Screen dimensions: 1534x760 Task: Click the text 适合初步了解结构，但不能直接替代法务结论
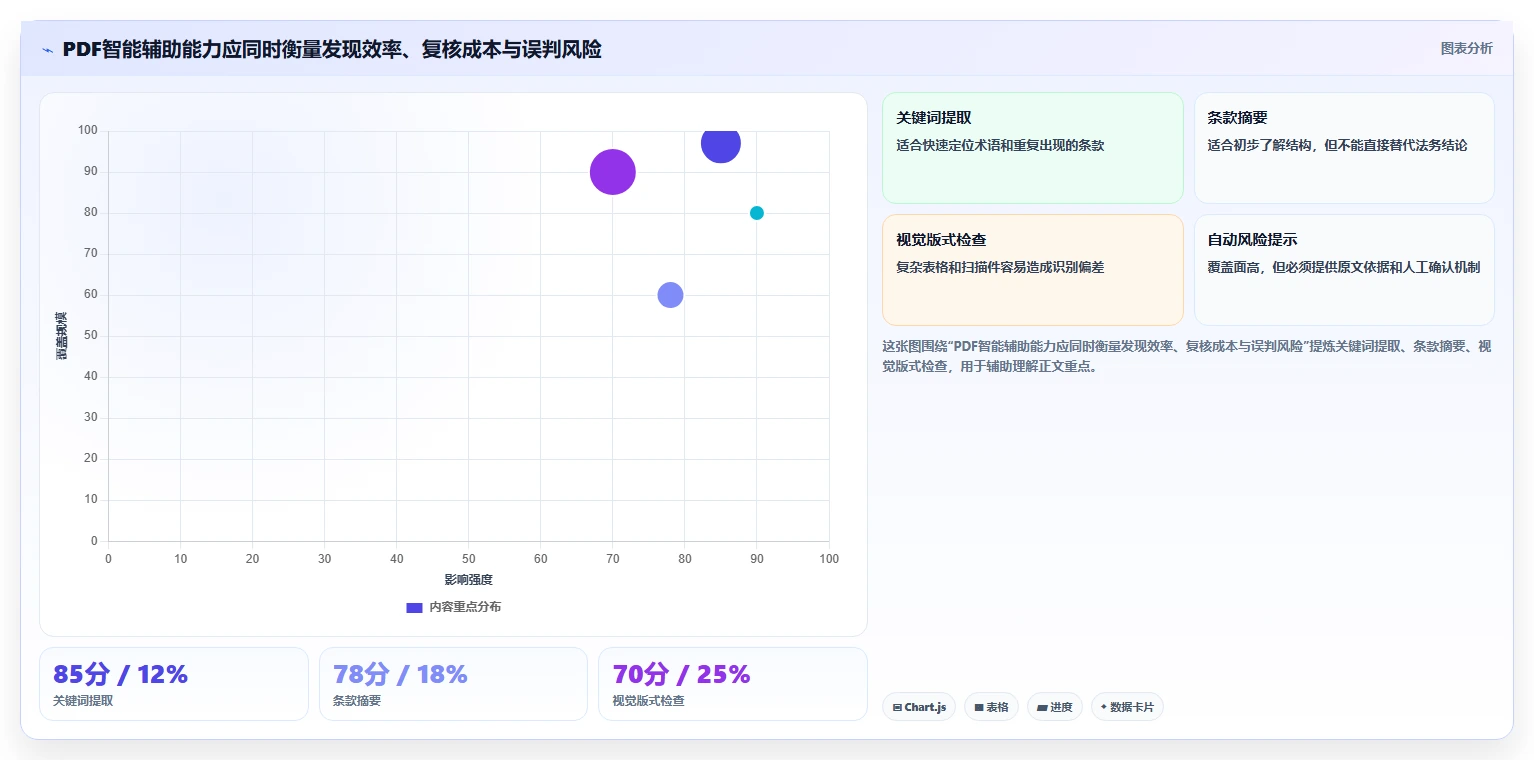[x=1337, y=146]
